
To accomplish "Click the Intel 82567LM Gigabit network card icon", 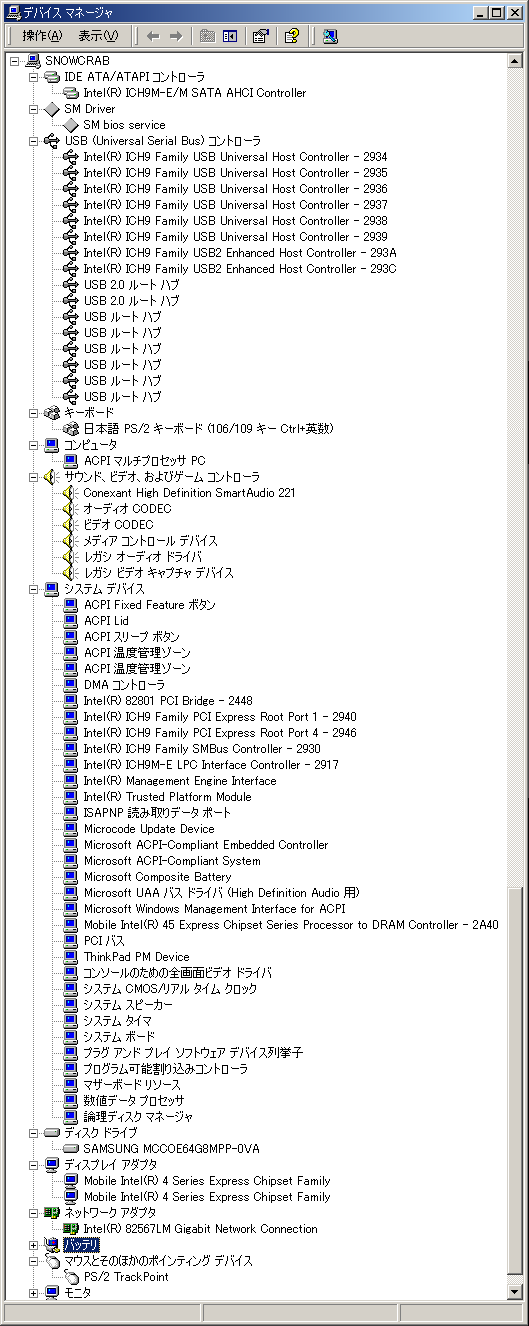I will point(71,1229).
